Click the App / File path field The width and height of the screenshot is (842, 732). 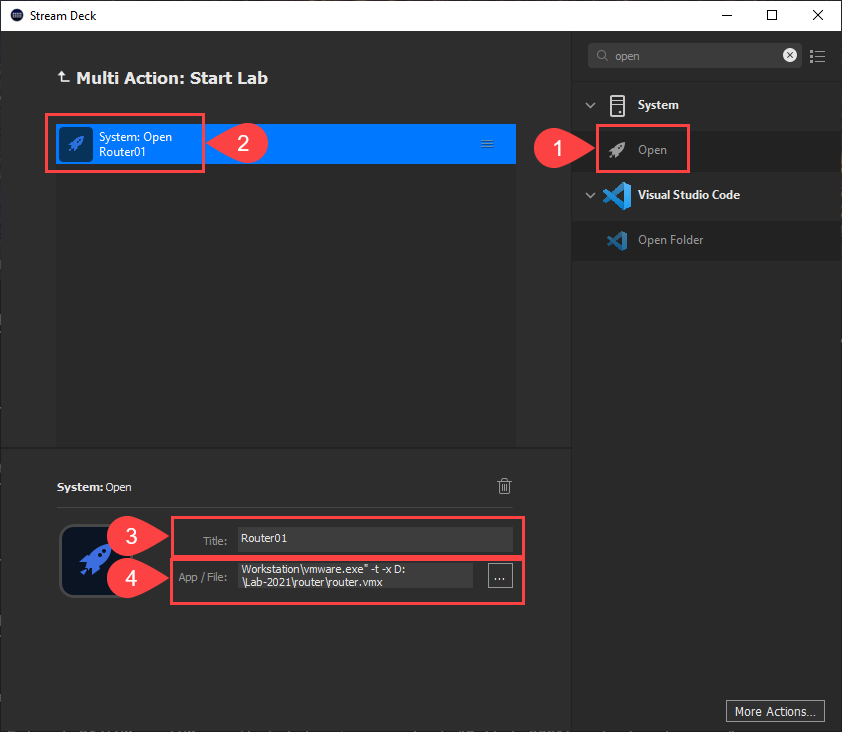[x=355, y=576]
